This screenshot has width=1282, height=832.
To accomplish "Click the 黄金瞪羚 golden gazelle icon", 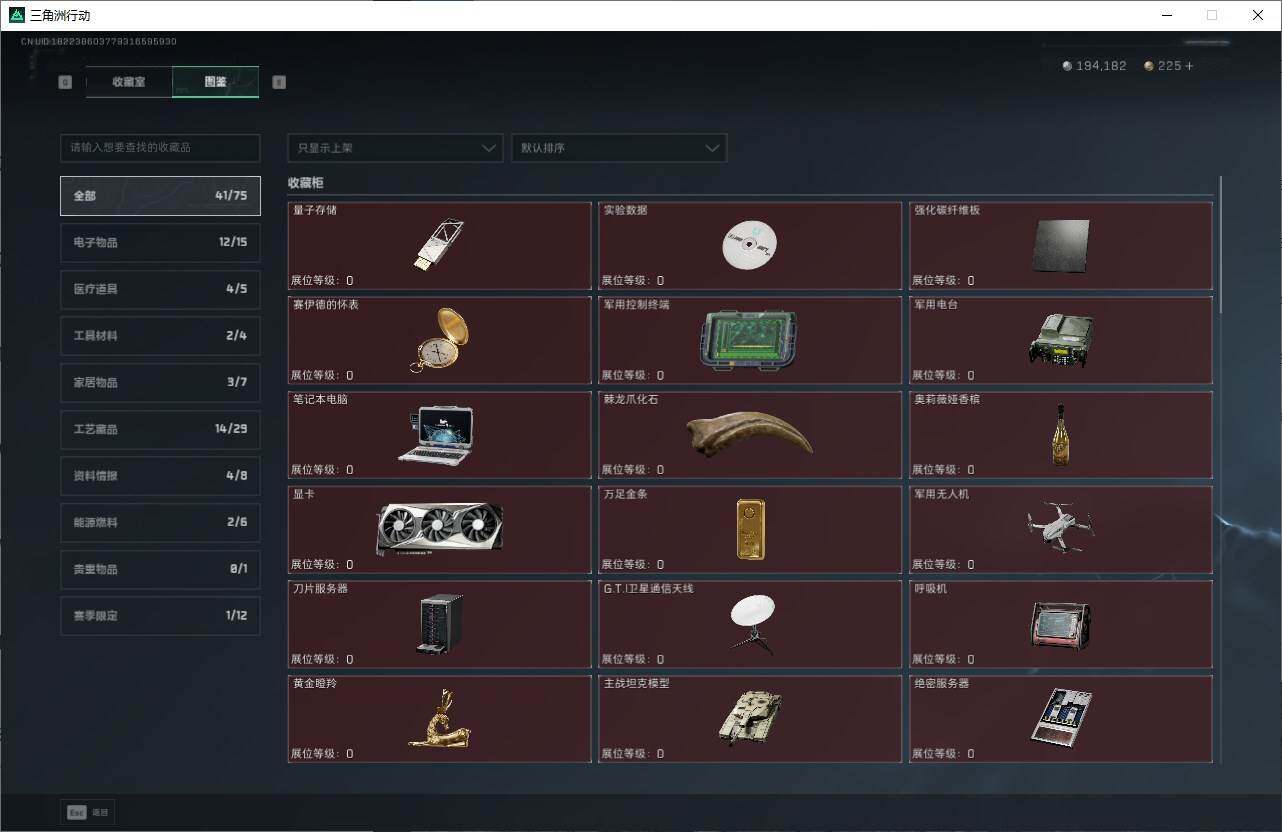I will click(x=439, y=718).
